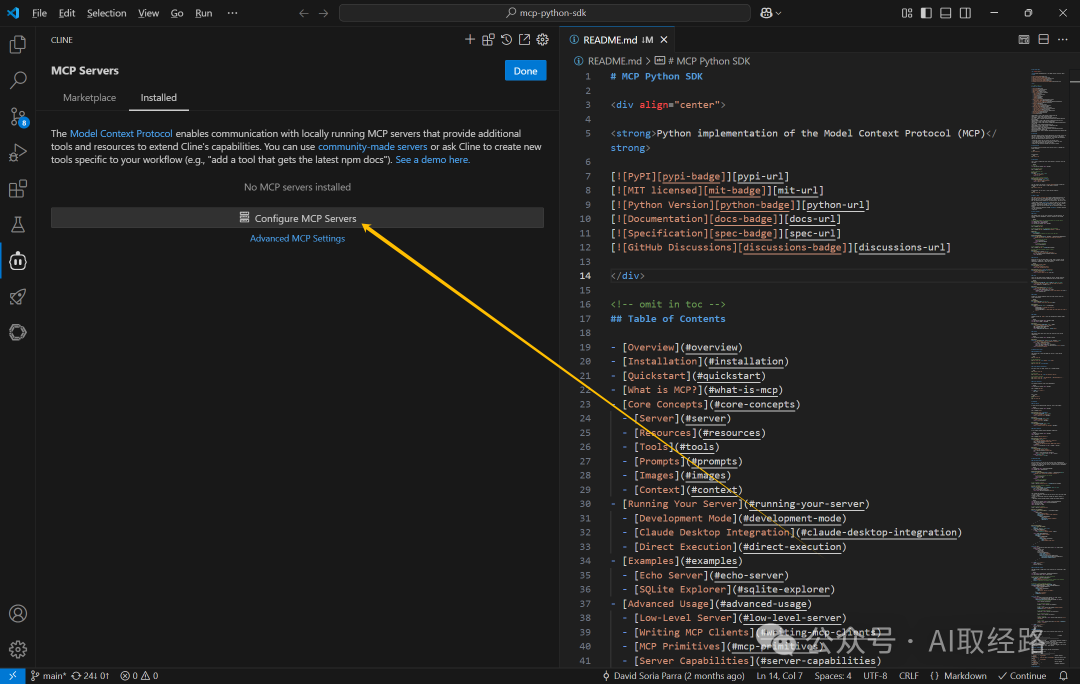
Task: Open the Selection menu
Action: [x=107, y=13]
